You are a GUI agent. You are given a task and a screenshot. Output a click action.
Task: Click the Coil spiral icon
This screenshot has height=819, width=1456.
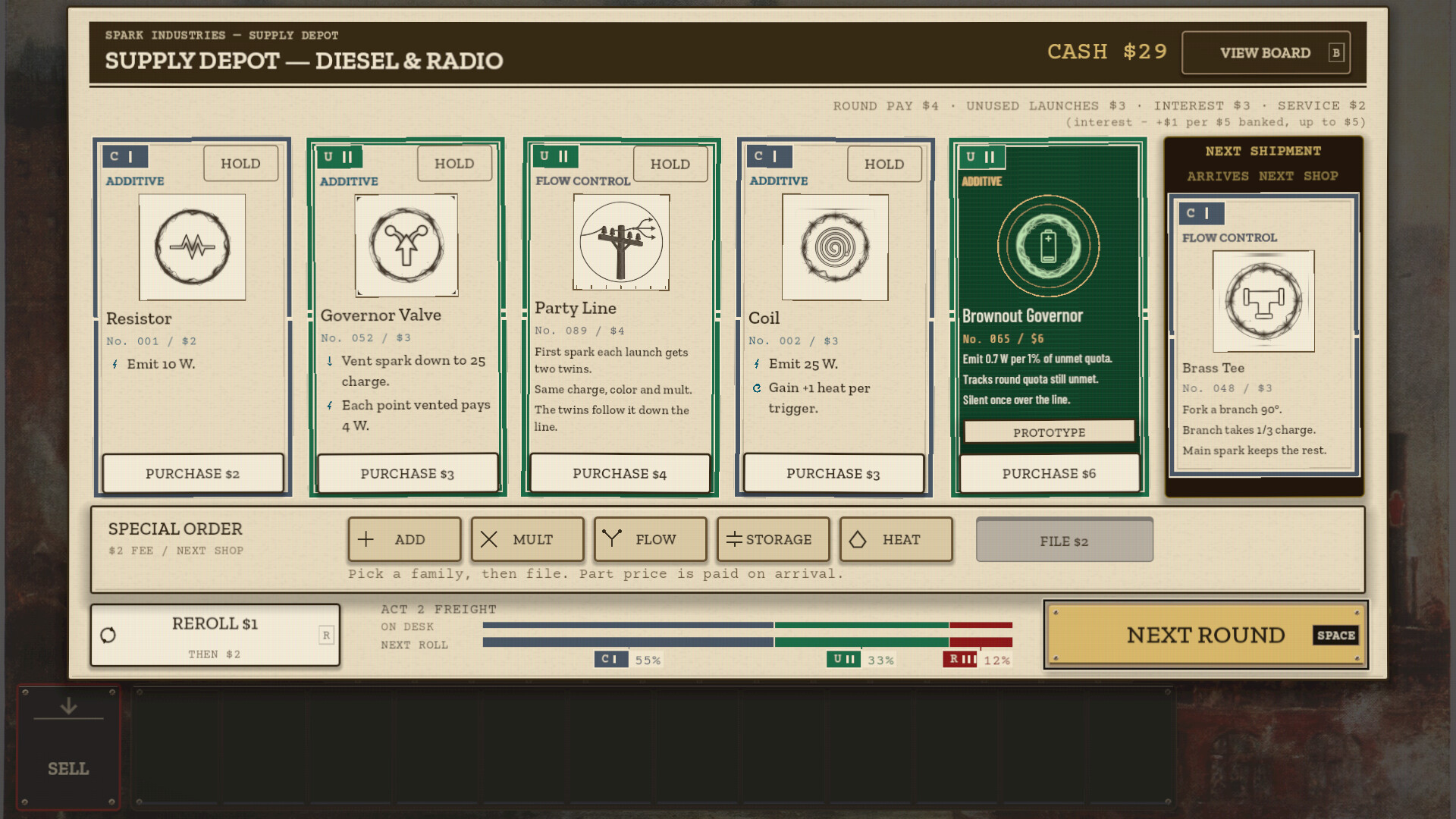click(835, 246)
